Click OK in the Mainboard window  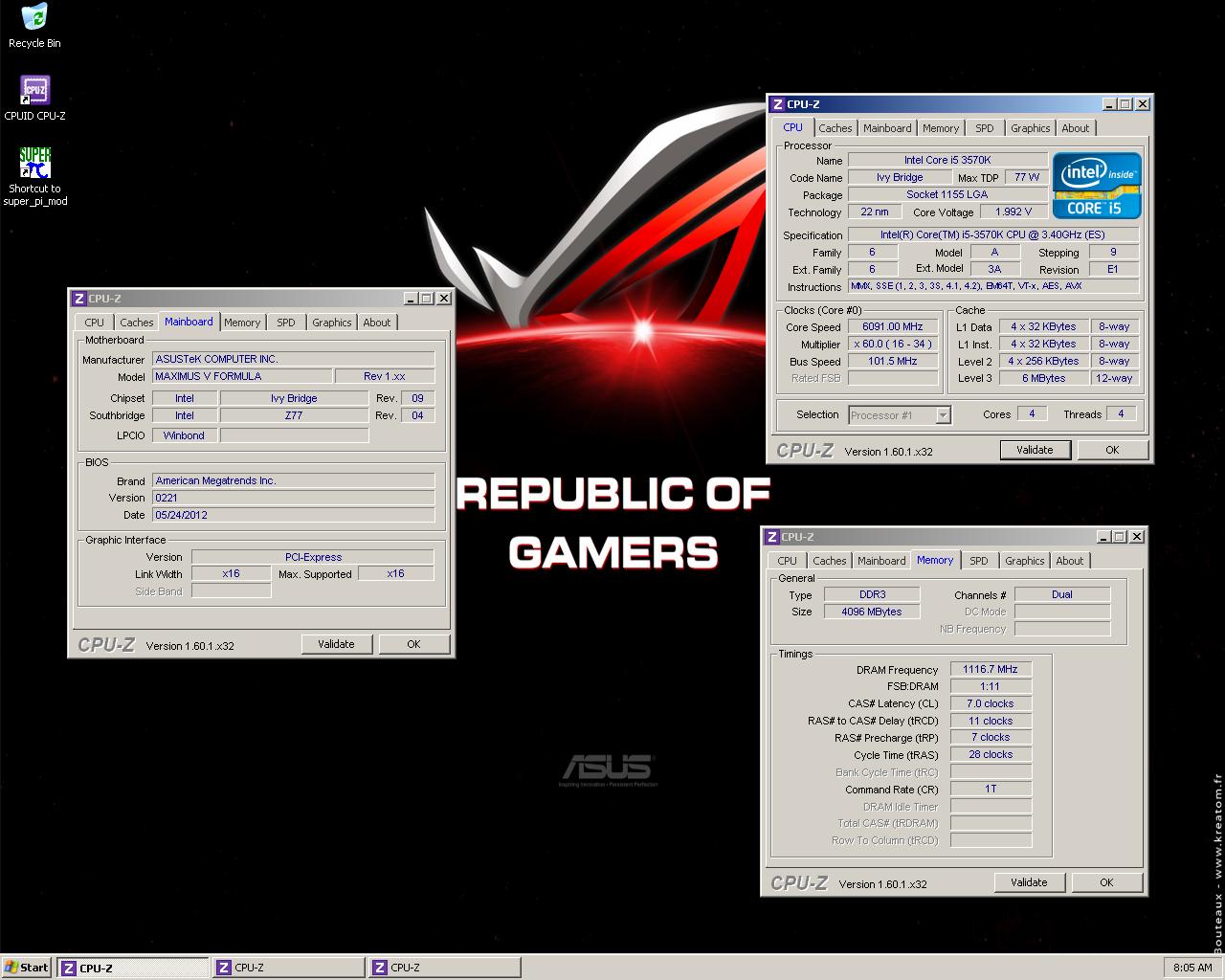(413, 644)
